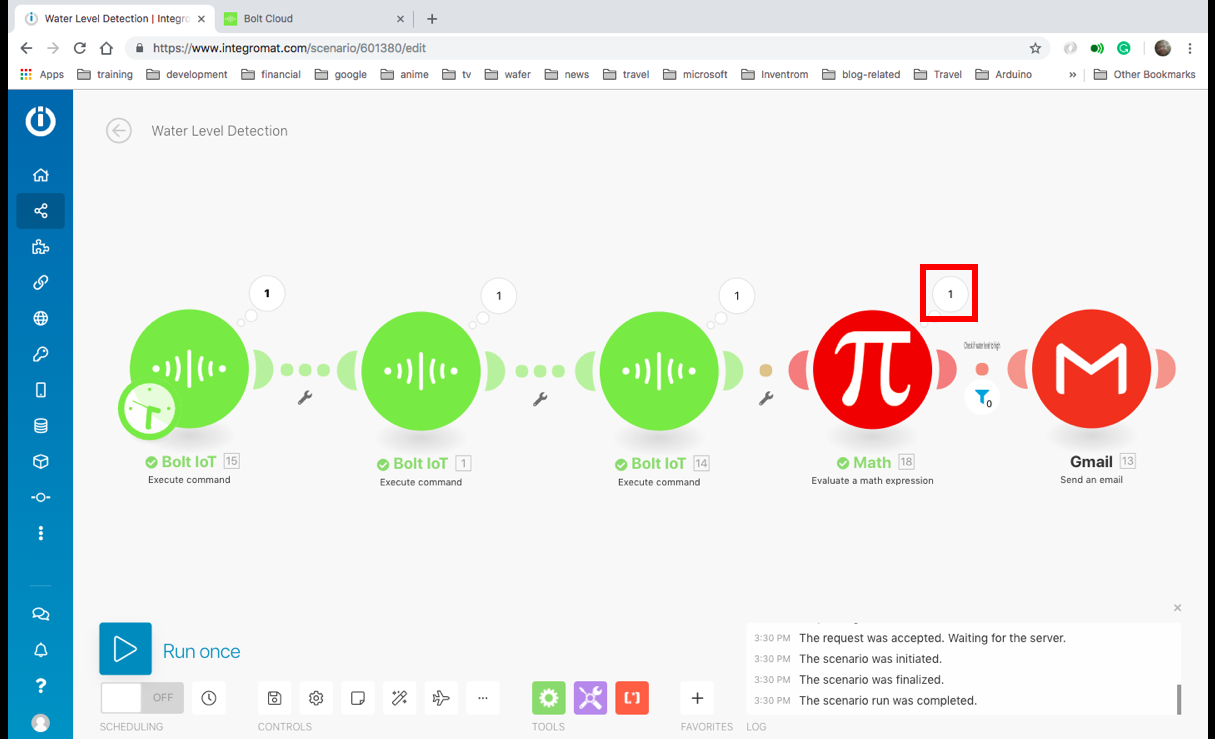1215x739 pixels.
Task: Open the Text parser tool icon
Action: (x=631, y=697)
